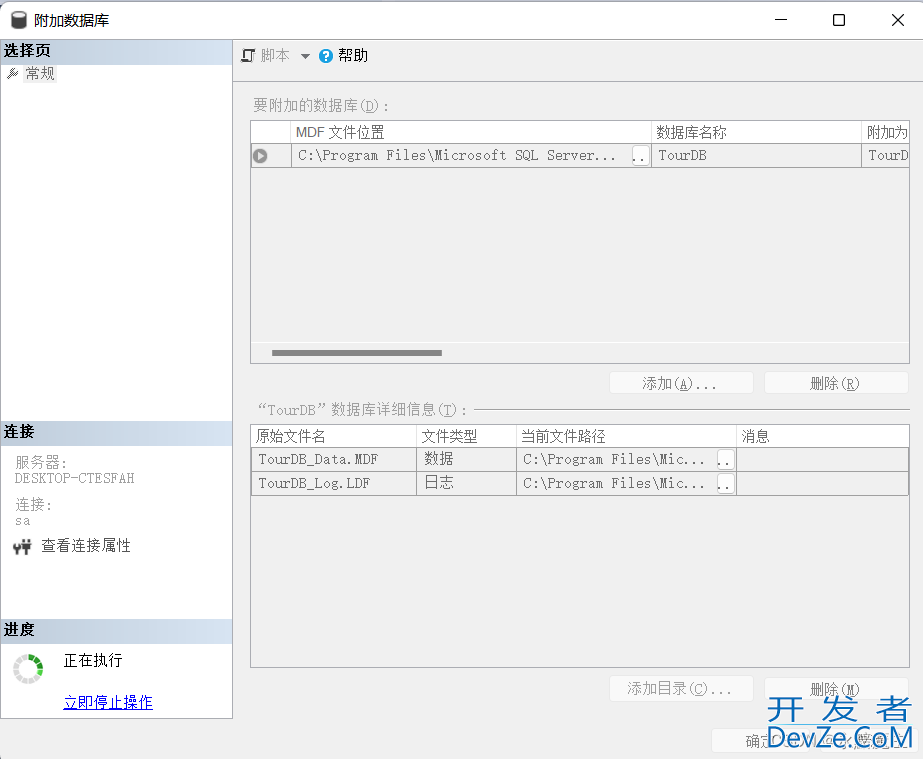Click the green progress spinner icon
This screenshot has height=759, width=923.
click(x=28, y=669)
